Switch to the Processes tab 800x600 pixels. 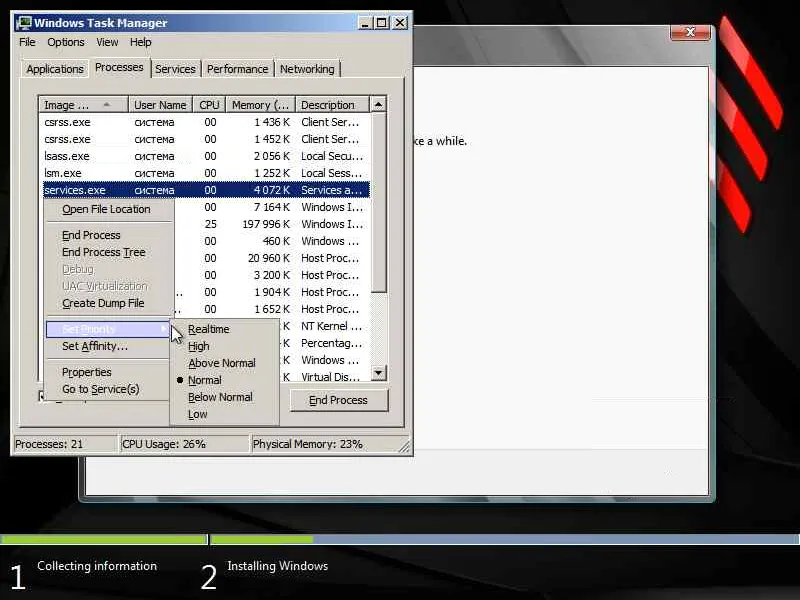pyautogui.click(x=119, y=67)
